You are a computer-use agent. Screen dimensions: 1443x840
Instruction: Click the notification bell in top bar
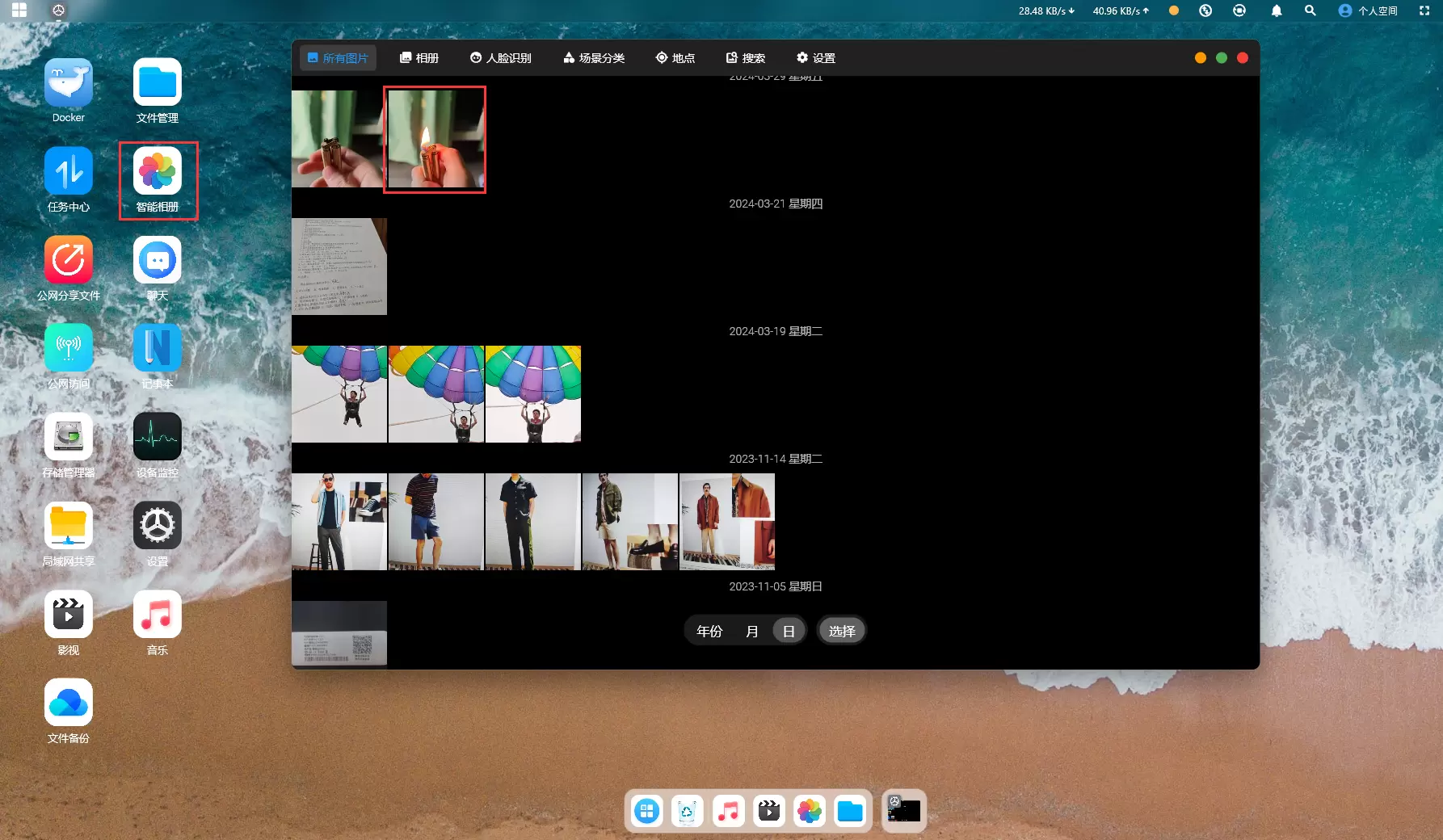[1277, 11]
